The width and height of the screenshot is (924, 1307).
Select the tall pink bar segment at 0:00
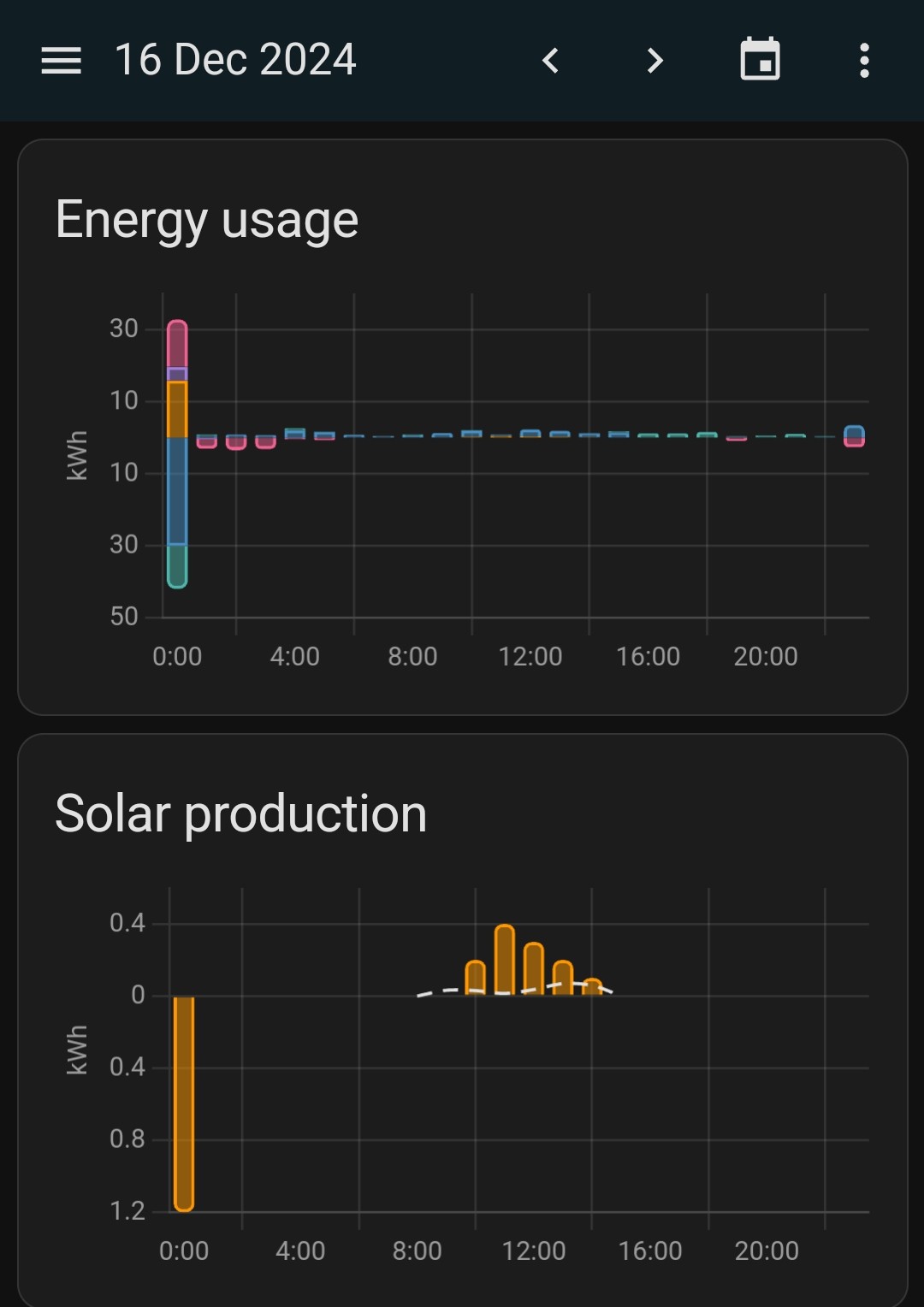tap(177, 345)
